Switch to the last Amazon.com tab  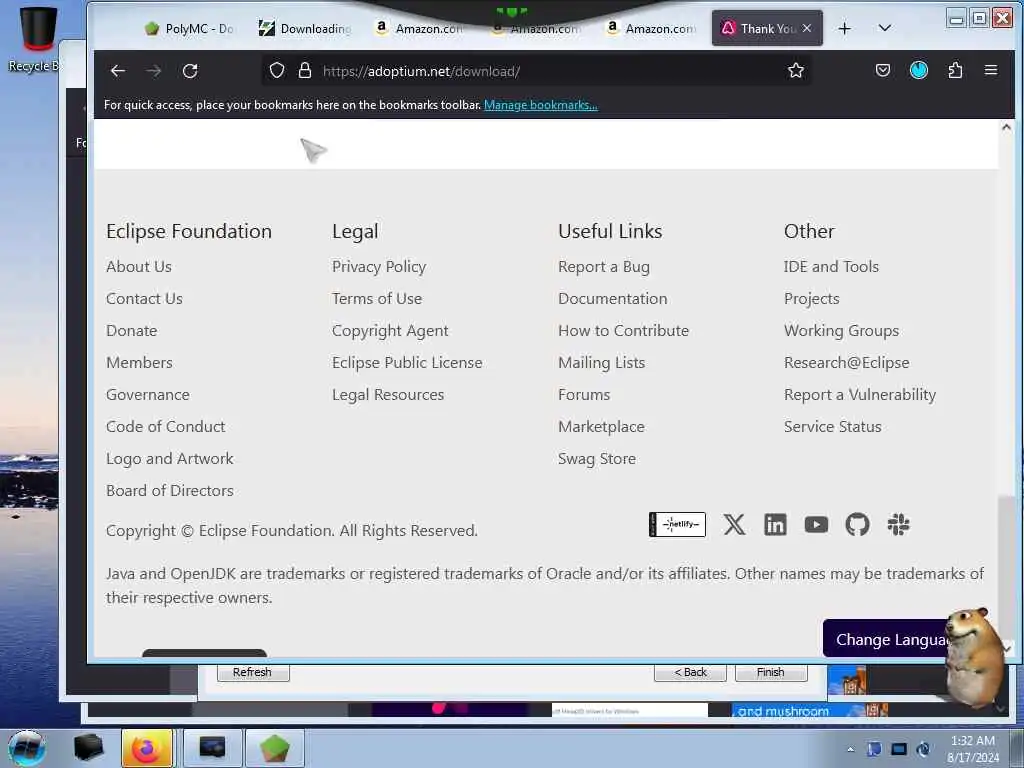650,28
